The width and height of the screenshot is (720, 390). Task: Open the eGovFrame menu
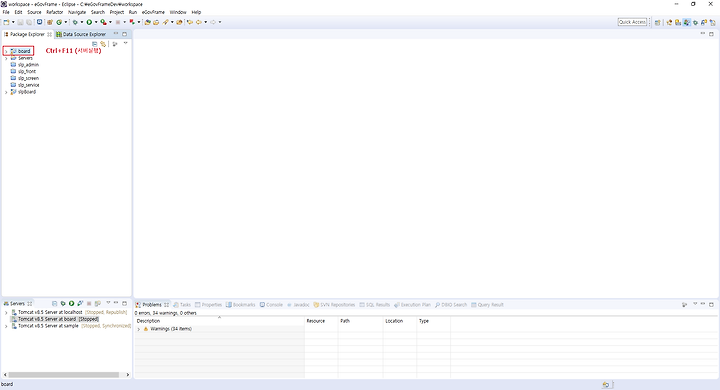pos(153,12)
